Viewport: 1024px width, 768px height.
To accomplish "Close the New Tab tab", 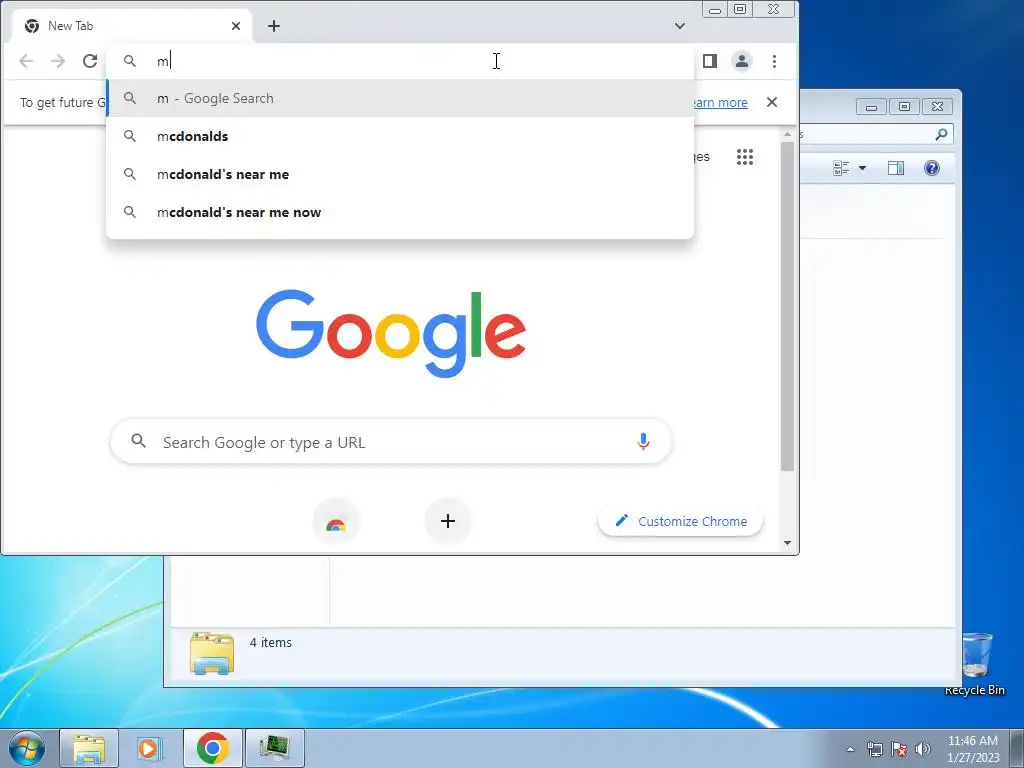I will [x=236, y=26].
